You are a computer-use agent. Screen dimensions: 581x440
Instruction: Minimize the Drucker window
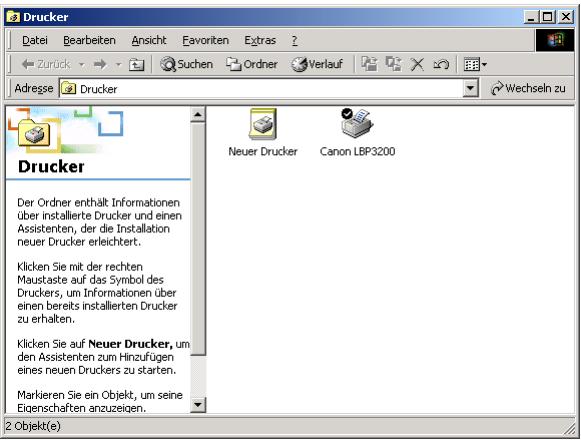coord(530,17)
